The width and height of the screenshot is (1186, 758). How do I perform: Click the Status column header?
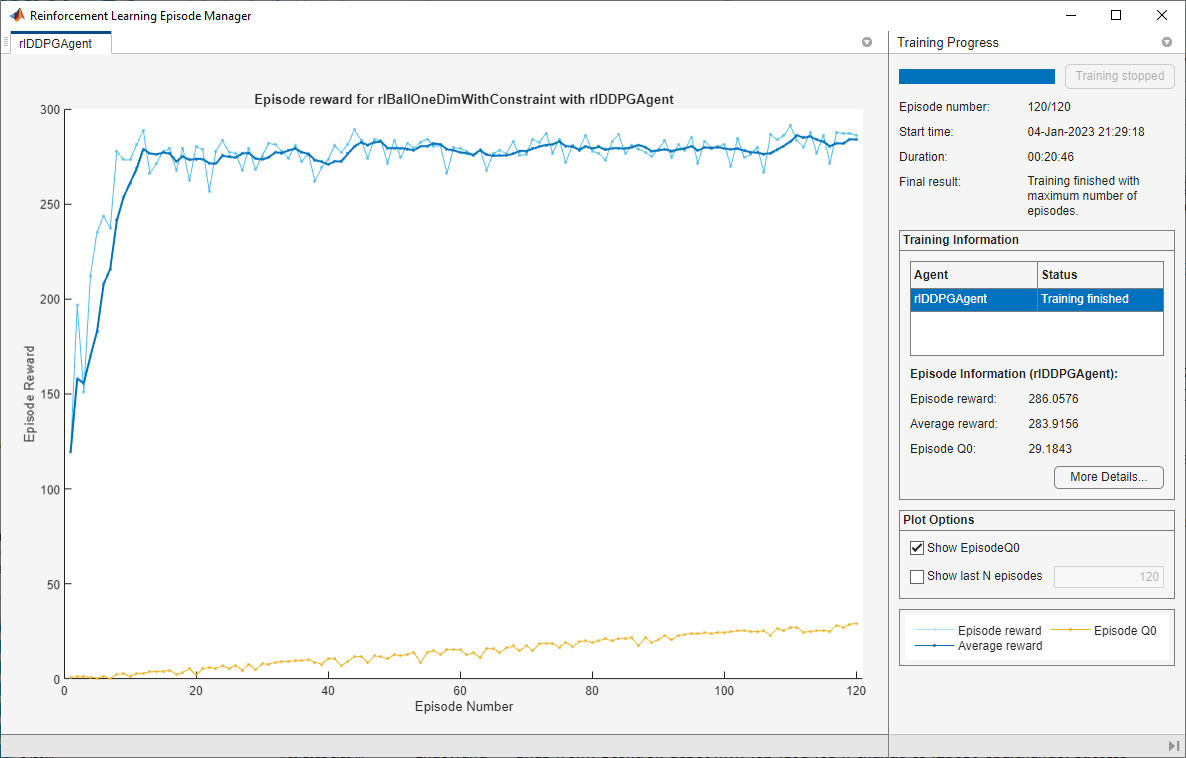[x=1074, y=274]
